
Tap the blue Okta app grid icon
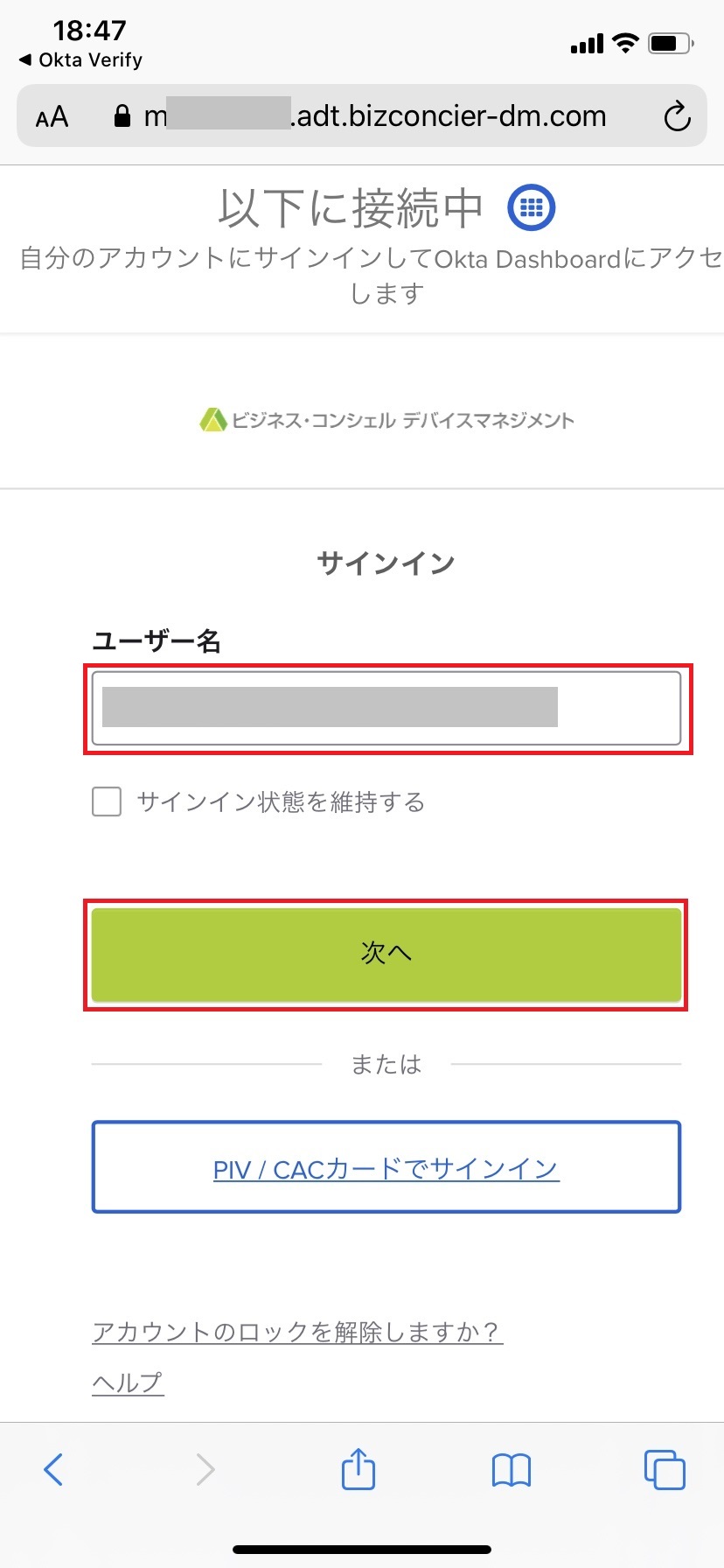pos(531,207)
